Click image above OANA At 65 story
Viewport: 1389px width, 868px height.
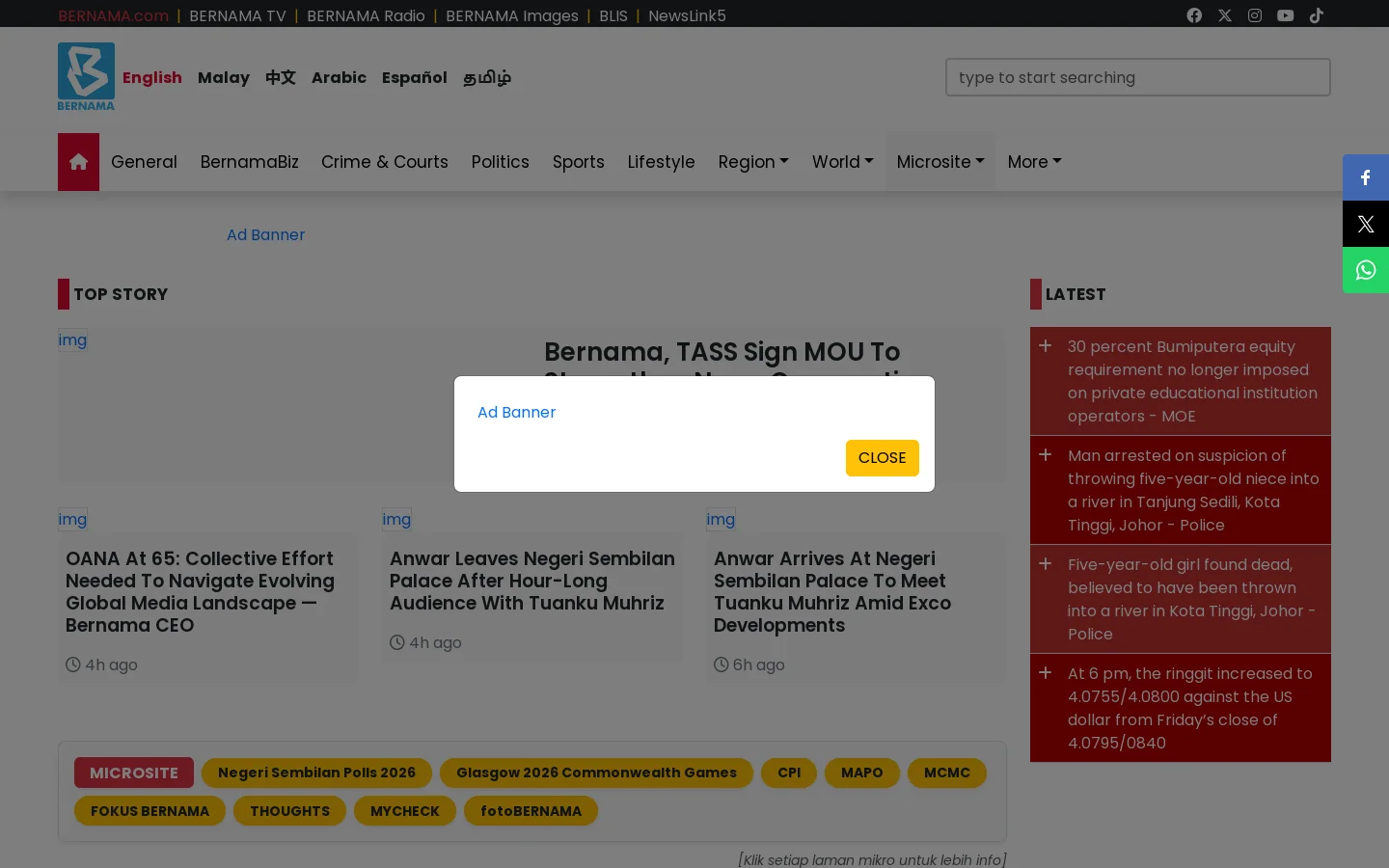click(x=72, y=519)
